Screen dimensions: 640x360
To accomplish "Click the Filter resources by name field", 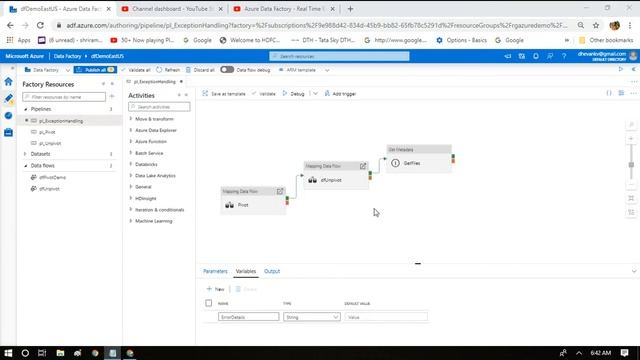I will (64, 97).
